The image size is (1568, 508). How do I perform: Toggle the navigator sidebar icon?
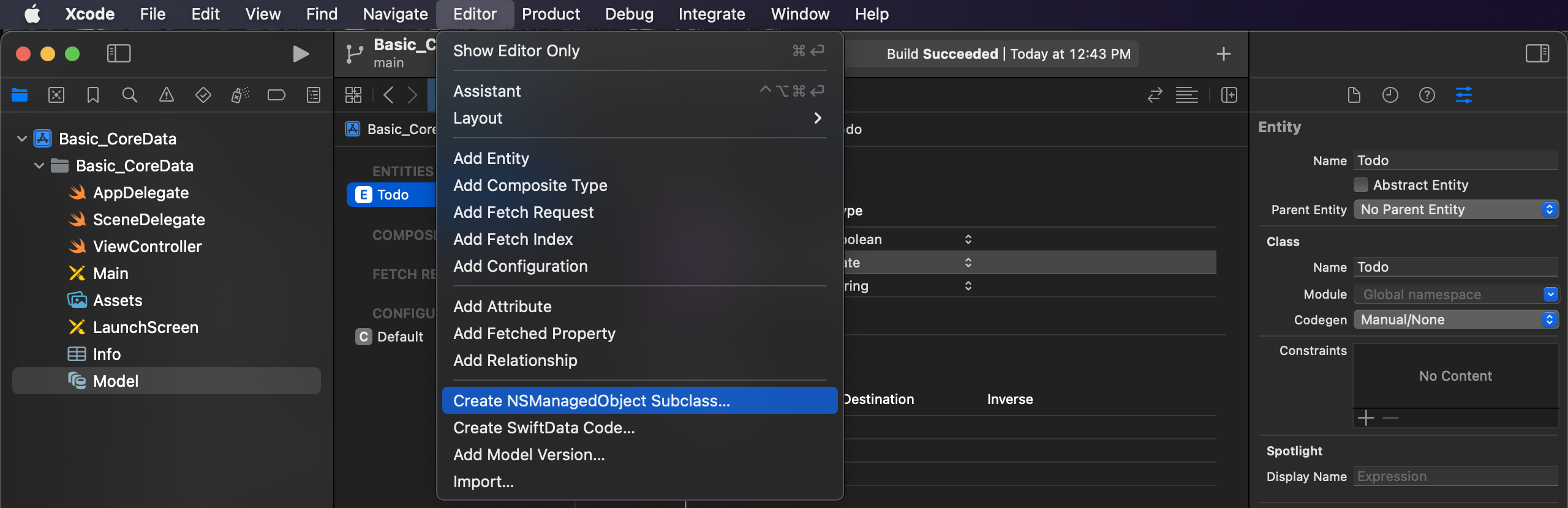pyautogui.click(x=119, y=54)
